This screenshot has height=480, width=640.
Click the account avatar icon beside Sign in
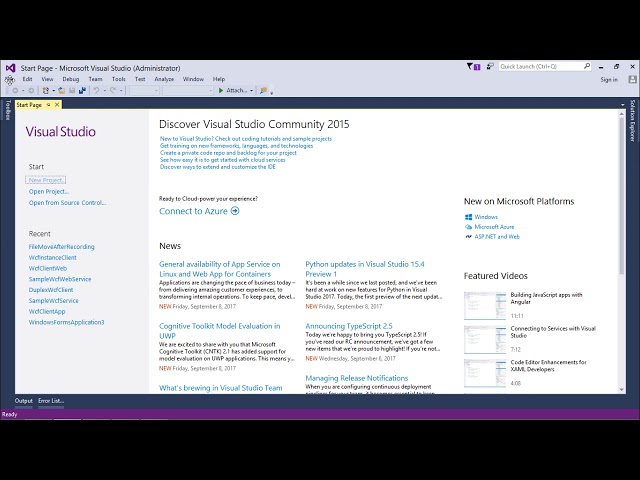632,80
